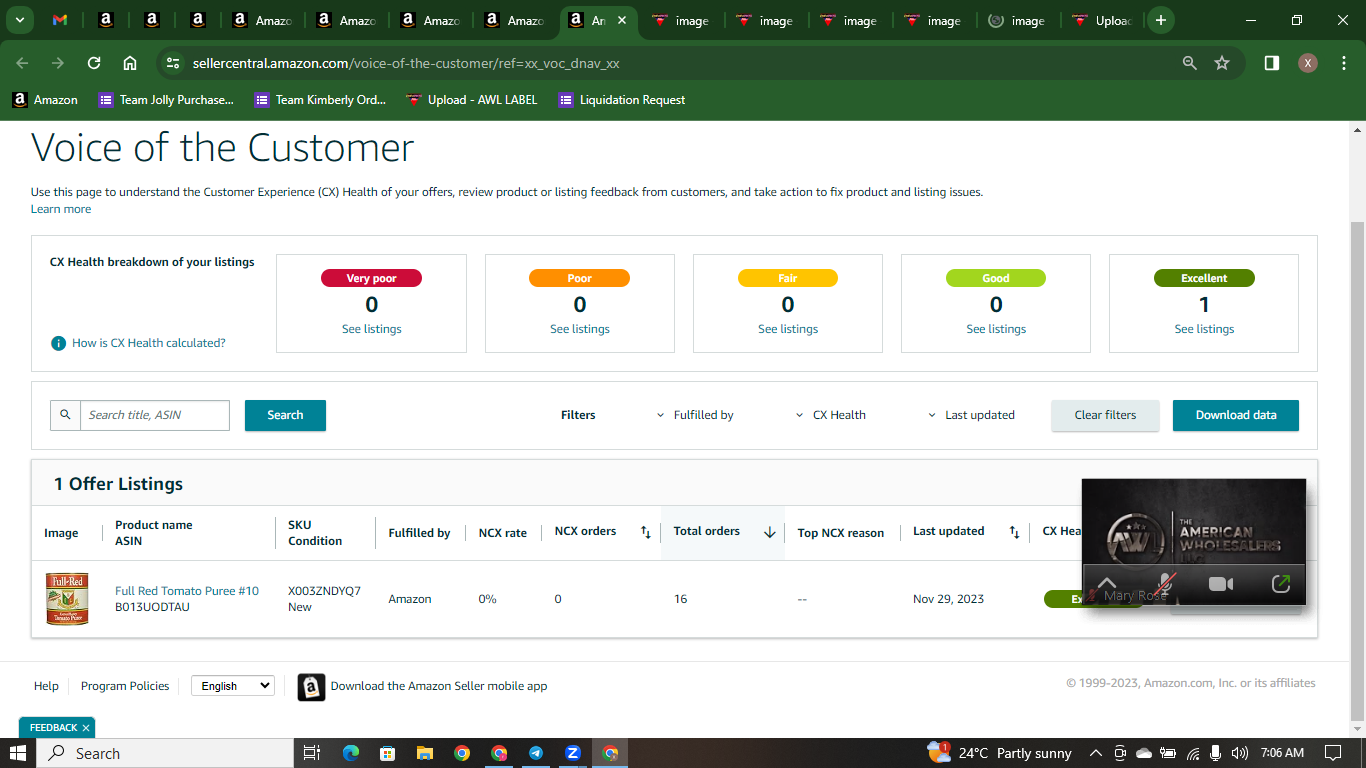Unmute the microphone in Zoom mini window

[1165, 584]
